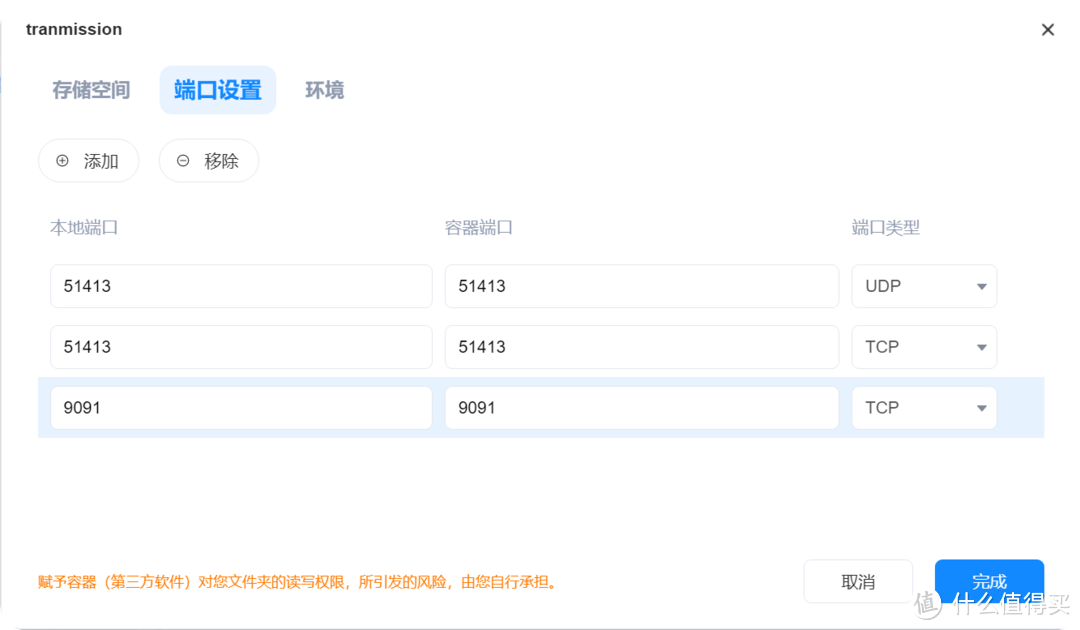Image resolution: width=1080 pixels, height=630 pixels.
Task: Click the 完成 confirm button
Action: coord(989,581)
